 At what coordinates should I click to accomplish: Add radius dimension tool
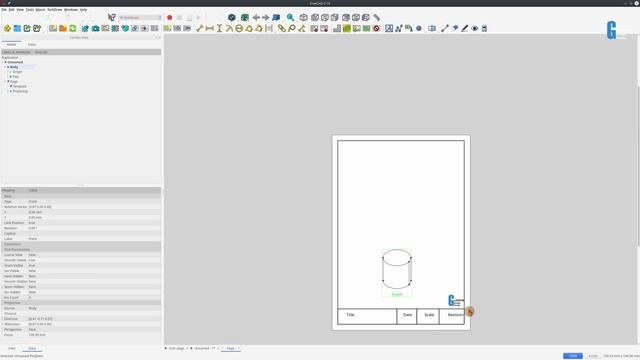point(229,28)
